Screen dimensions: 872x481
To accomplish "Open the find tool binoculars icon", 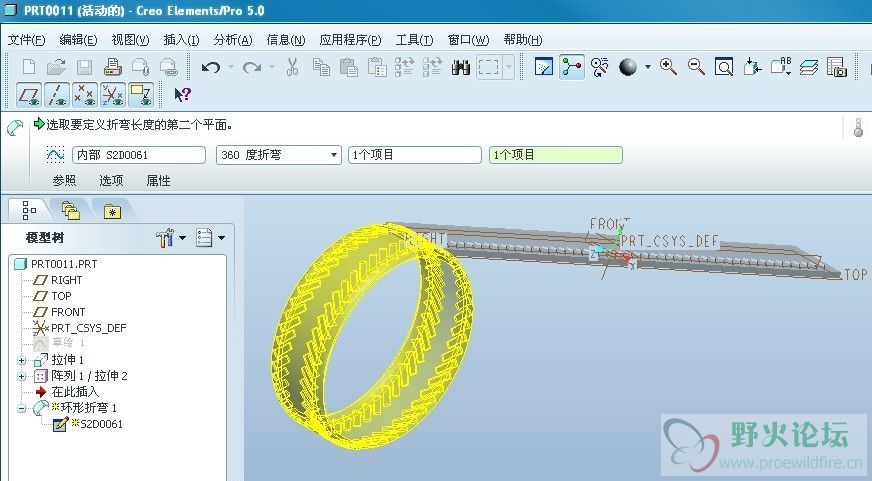I will coord(460,67).
